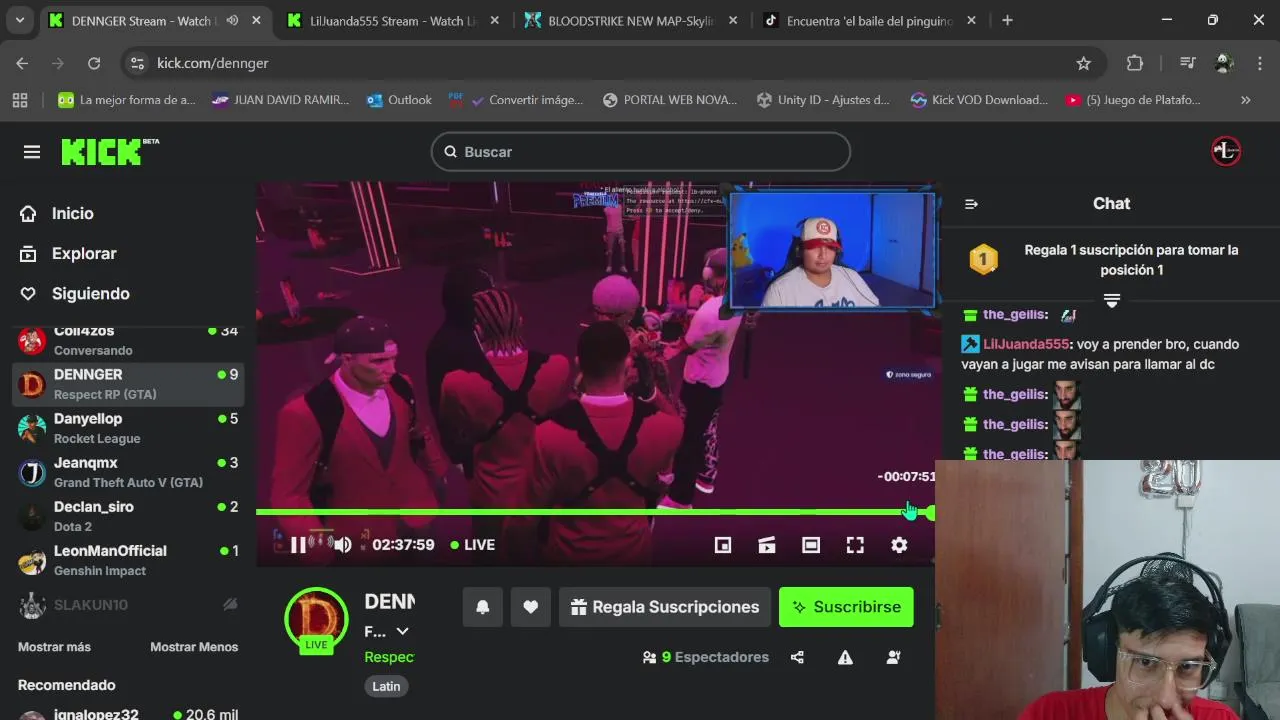Enable mini player mode

coord(723,545)
